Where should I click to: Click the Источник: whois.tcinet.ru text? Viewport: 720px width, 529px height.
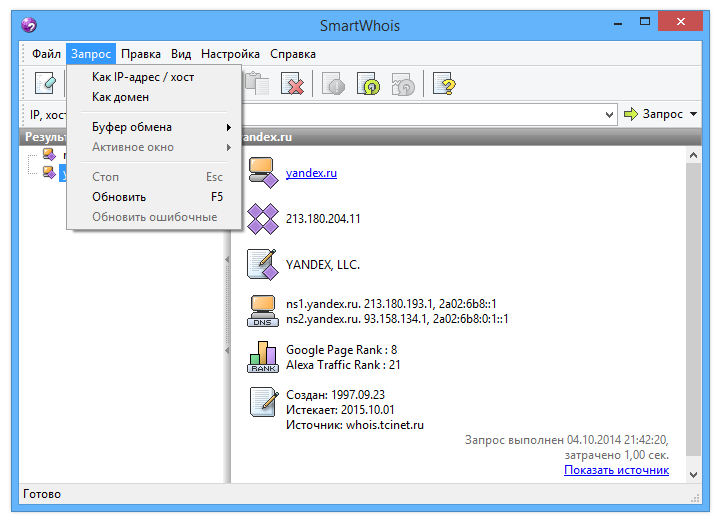(354, 425)
